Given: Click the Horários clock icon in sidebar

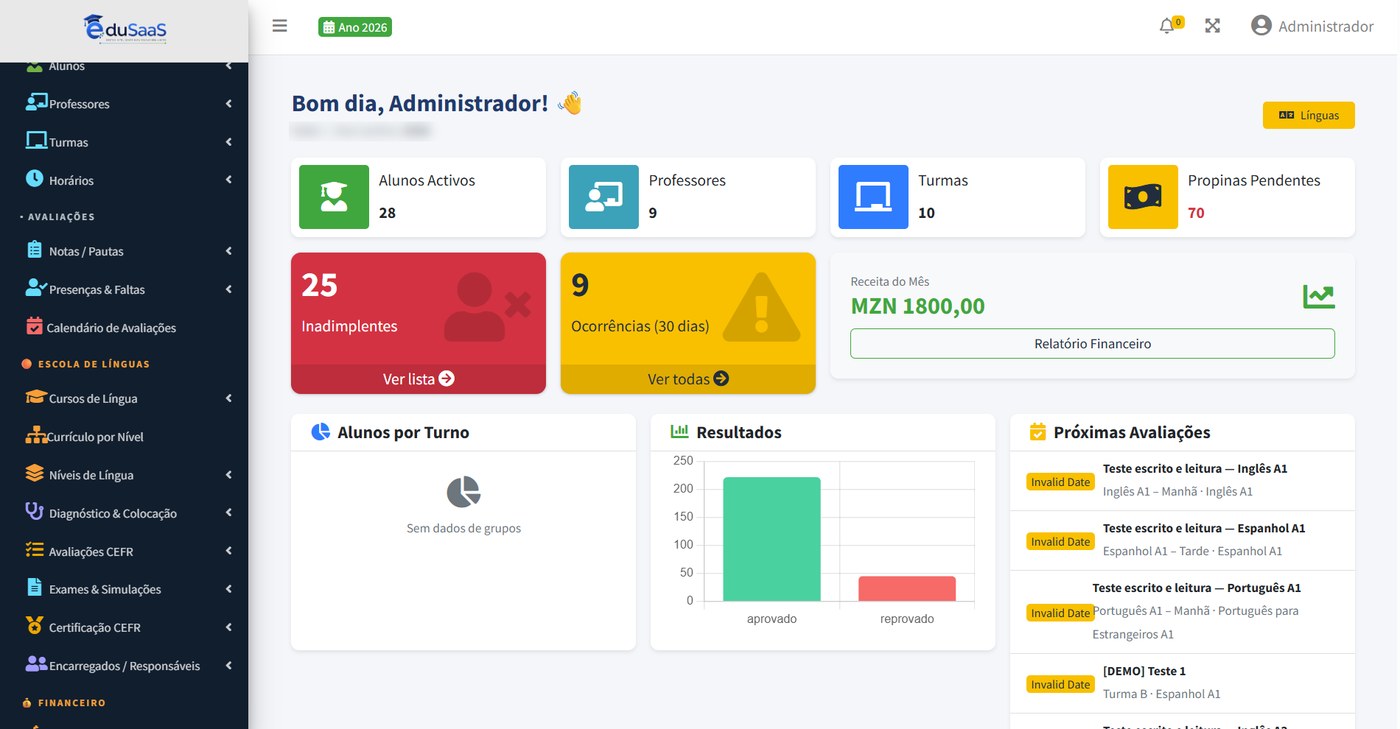Looking at the screenshot, I should click(35, 179).
